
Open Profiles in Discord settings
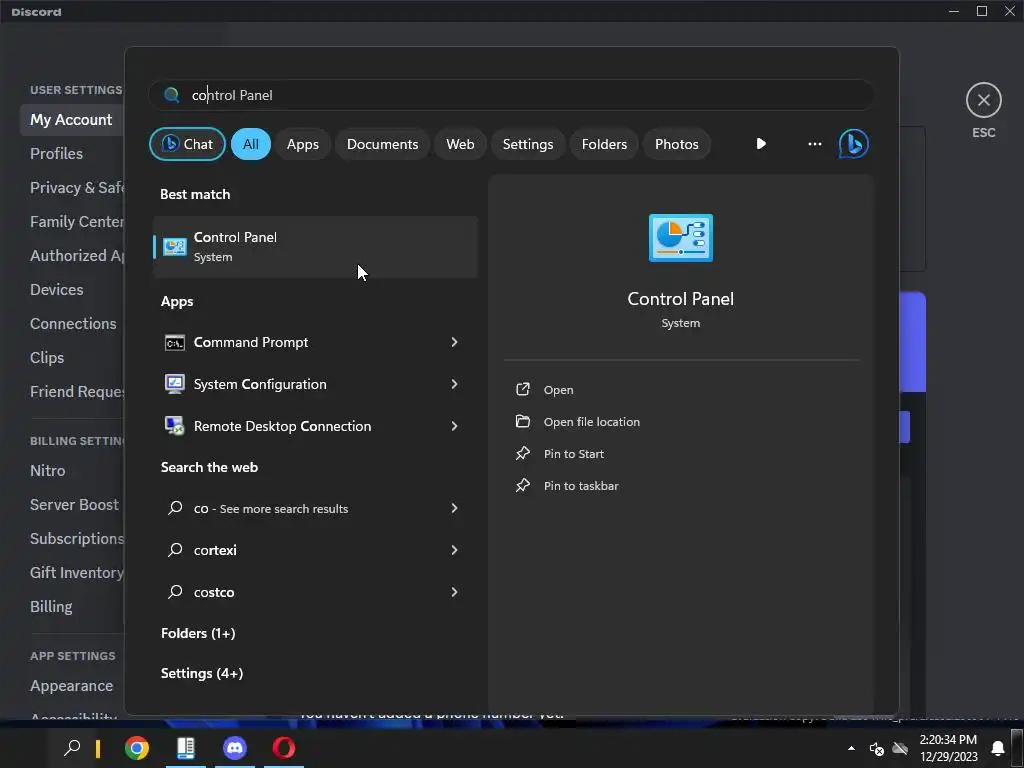(x=56, y=153)
